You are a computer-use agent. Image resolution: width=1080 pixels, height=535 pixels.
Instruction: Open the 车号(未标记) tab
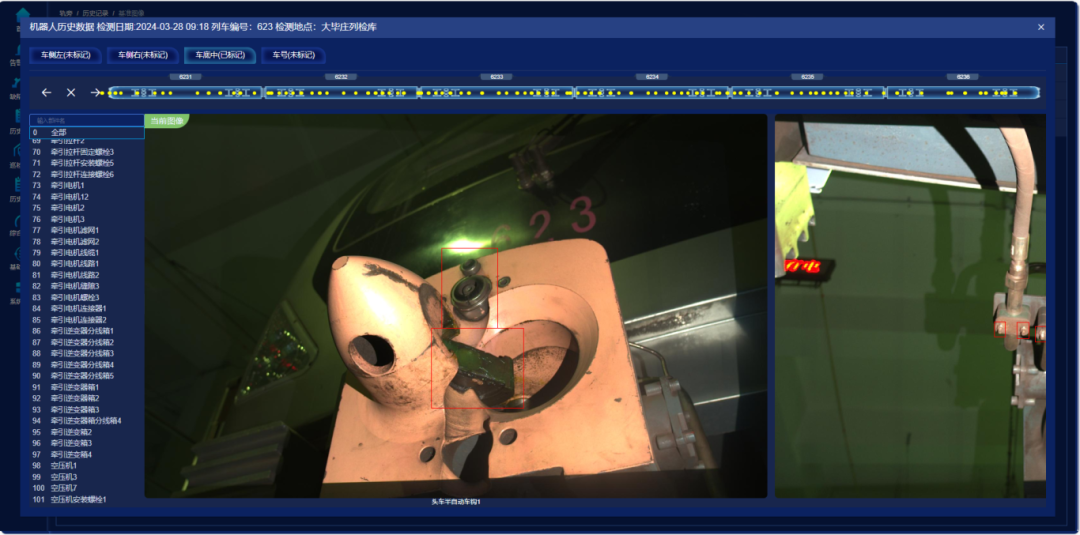(x=294, y=55)
